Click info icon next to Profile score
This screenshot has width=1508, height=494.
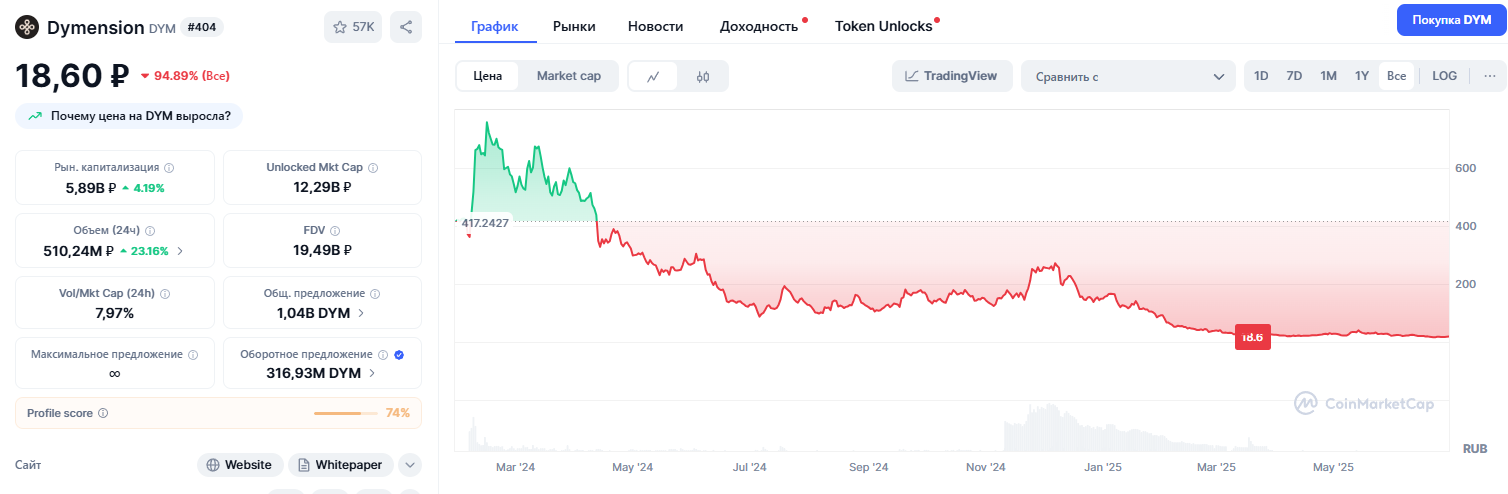pyautogui.click(x=103, y=413)
